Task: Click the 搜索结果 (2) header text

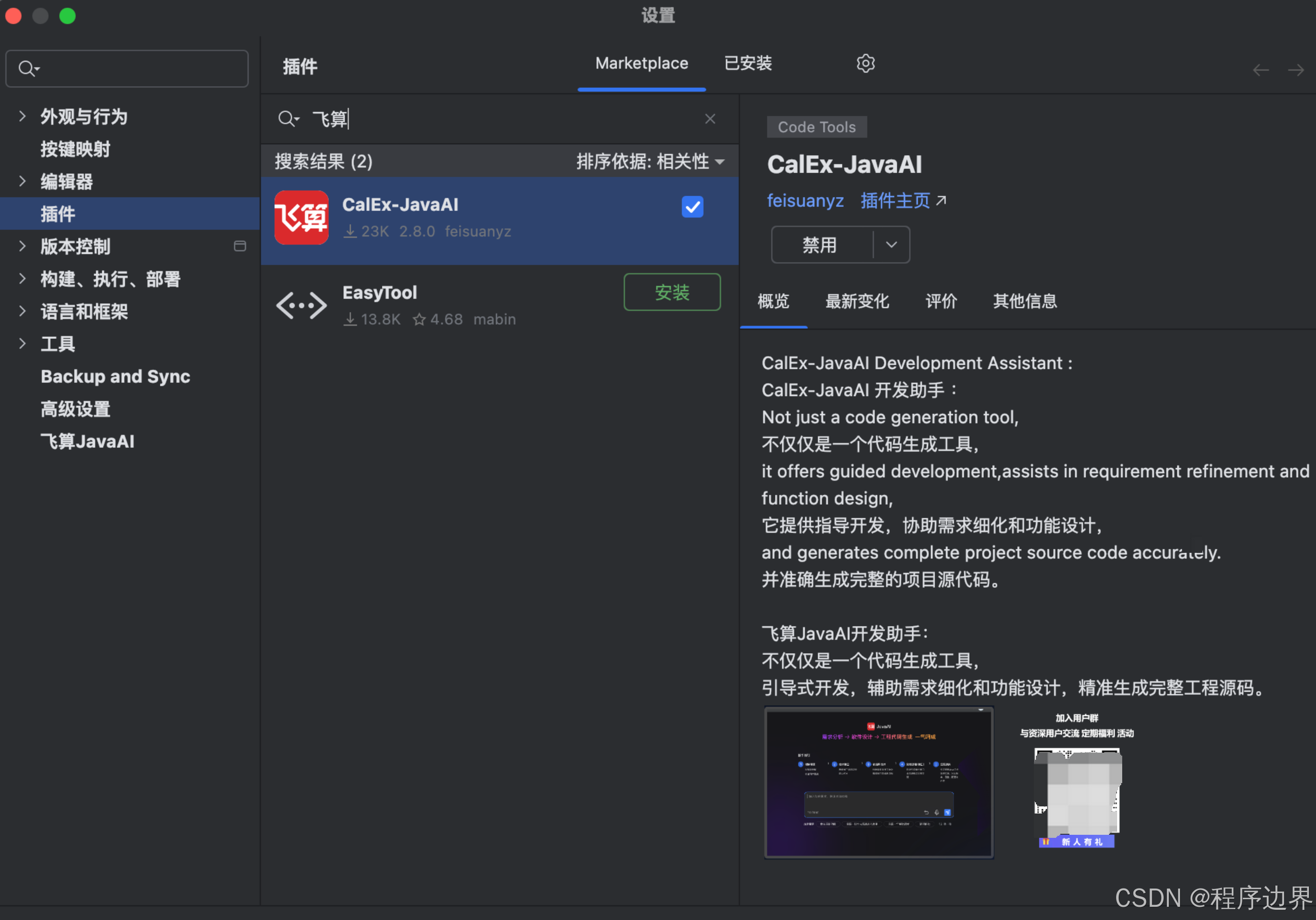Action: click(323, 162)
